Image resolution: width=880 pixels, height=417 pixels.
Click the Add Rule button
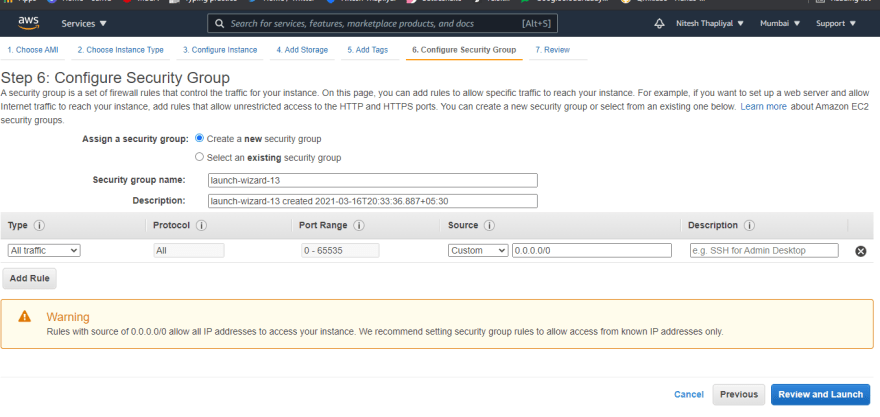point(30,278)
